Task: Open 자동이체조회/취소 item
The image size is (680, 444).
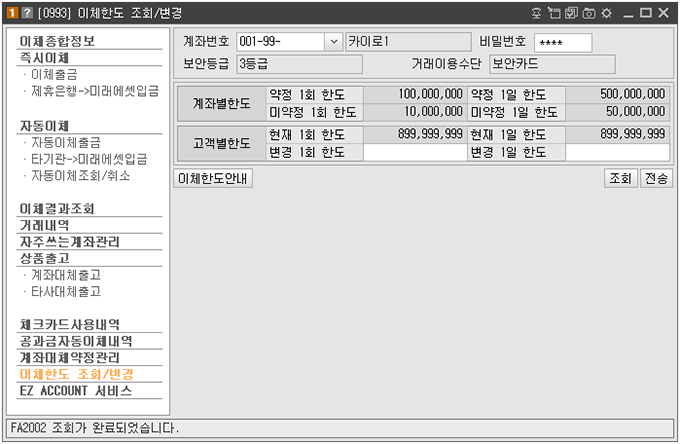Action: tap(81, 176)
